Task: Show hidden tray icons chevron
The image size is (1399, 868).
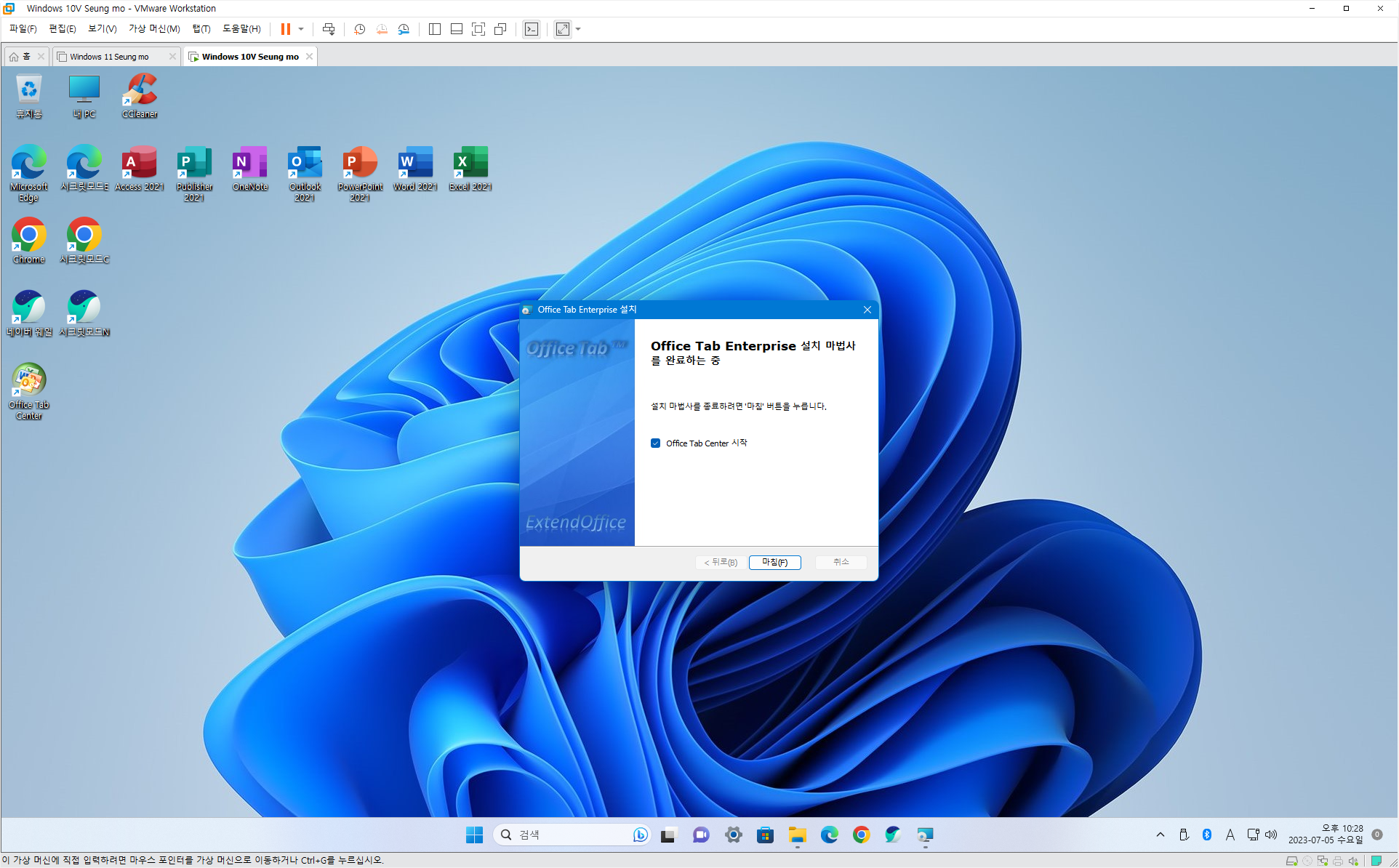Action: point(1160,835)
